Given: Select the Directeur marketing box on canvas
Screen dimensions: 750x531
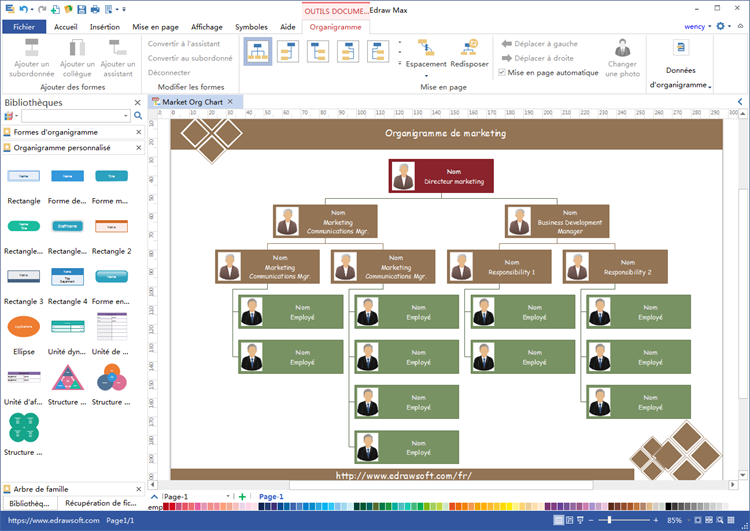Looking at the screenshot, I should pyautogui.click(x=441, y=177).
